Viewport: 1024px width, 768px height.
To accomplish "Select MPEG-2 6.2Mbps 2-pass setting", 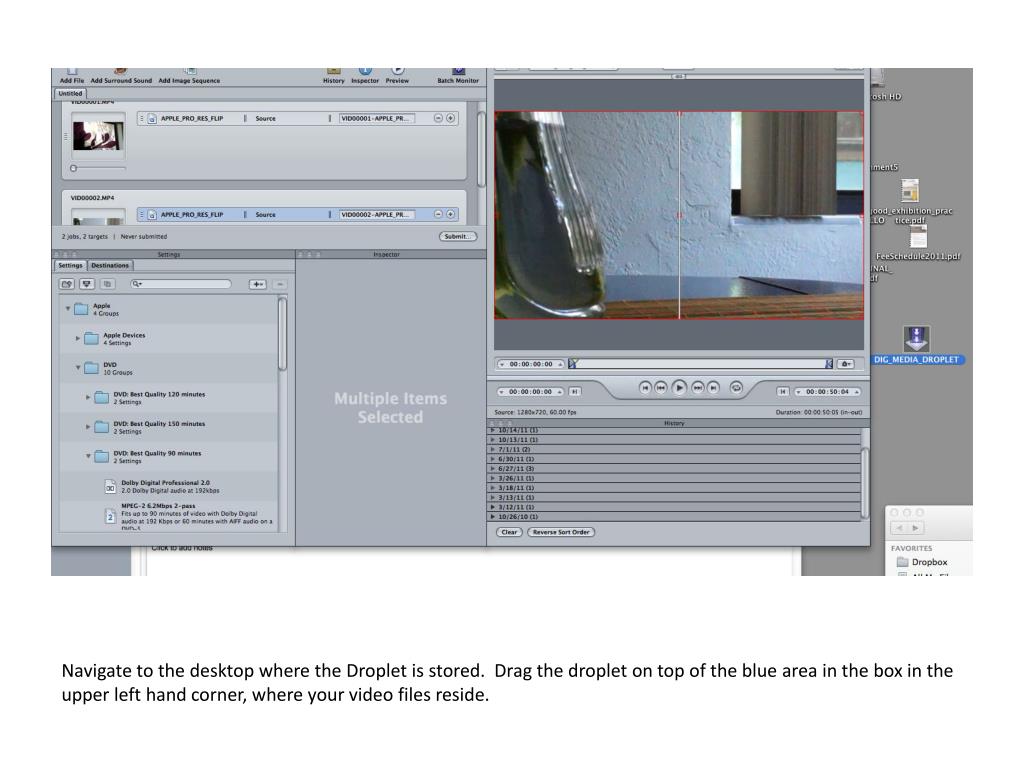I will click(168, 516).
